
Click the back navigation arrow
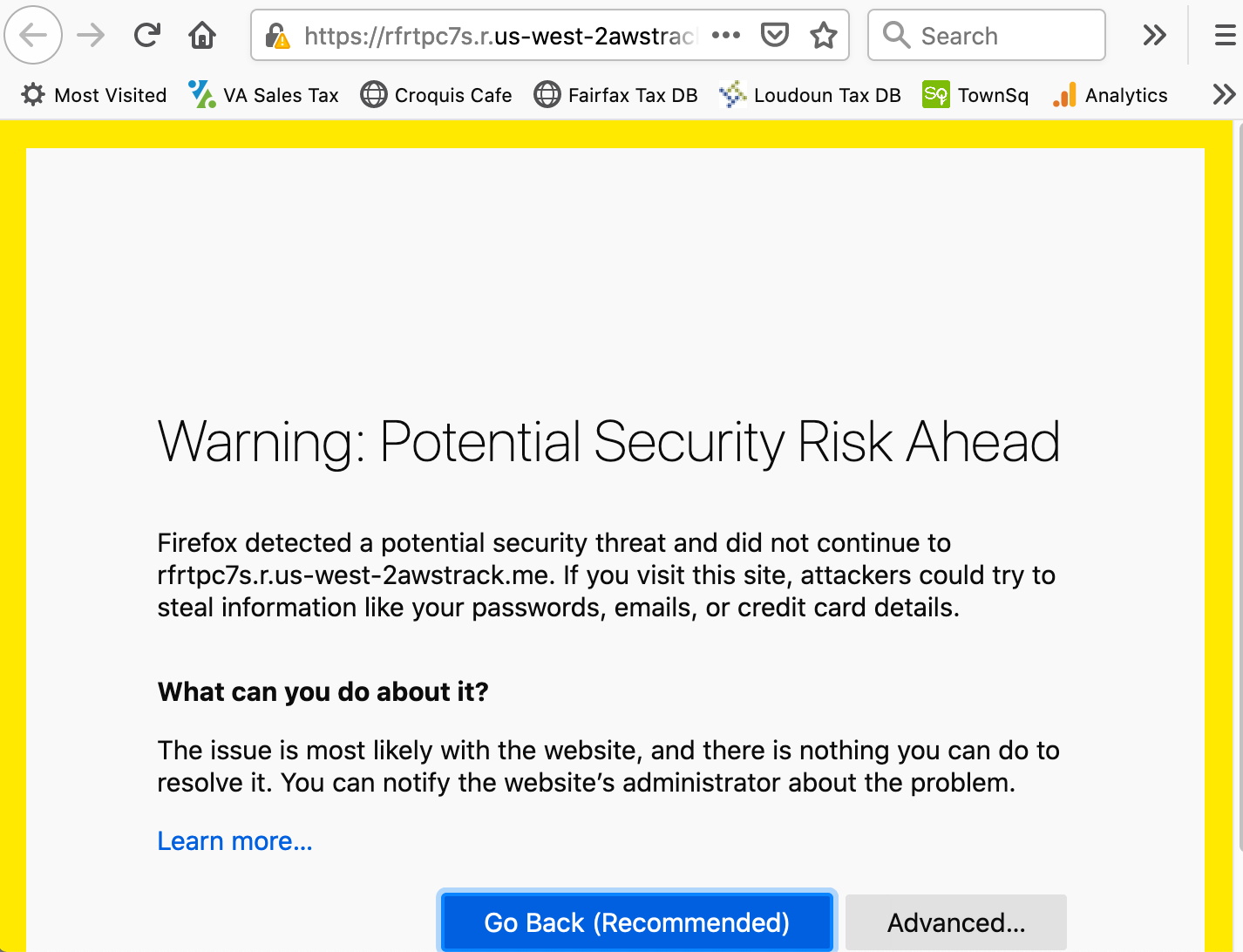33,35
